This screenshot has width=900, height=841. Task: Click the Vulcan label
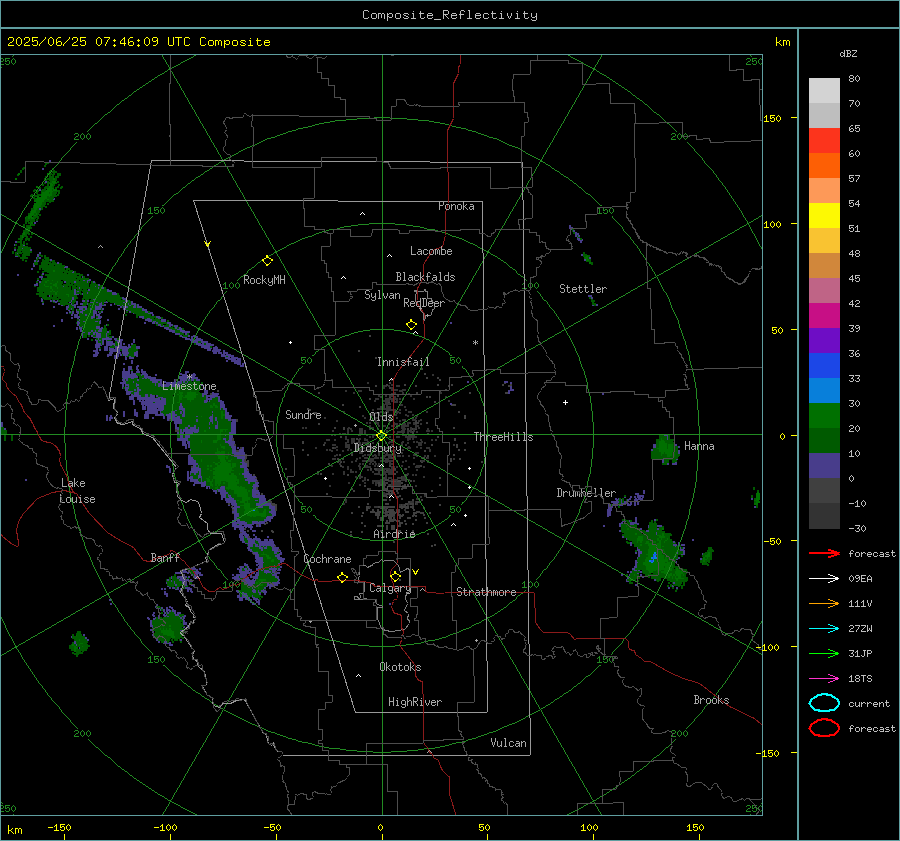coord(508,743)
